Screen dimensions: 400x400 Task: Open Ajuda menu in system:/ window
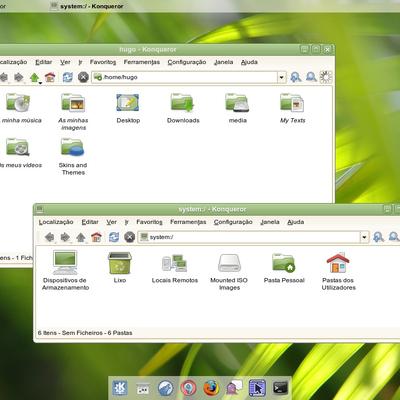coord(296,222)
